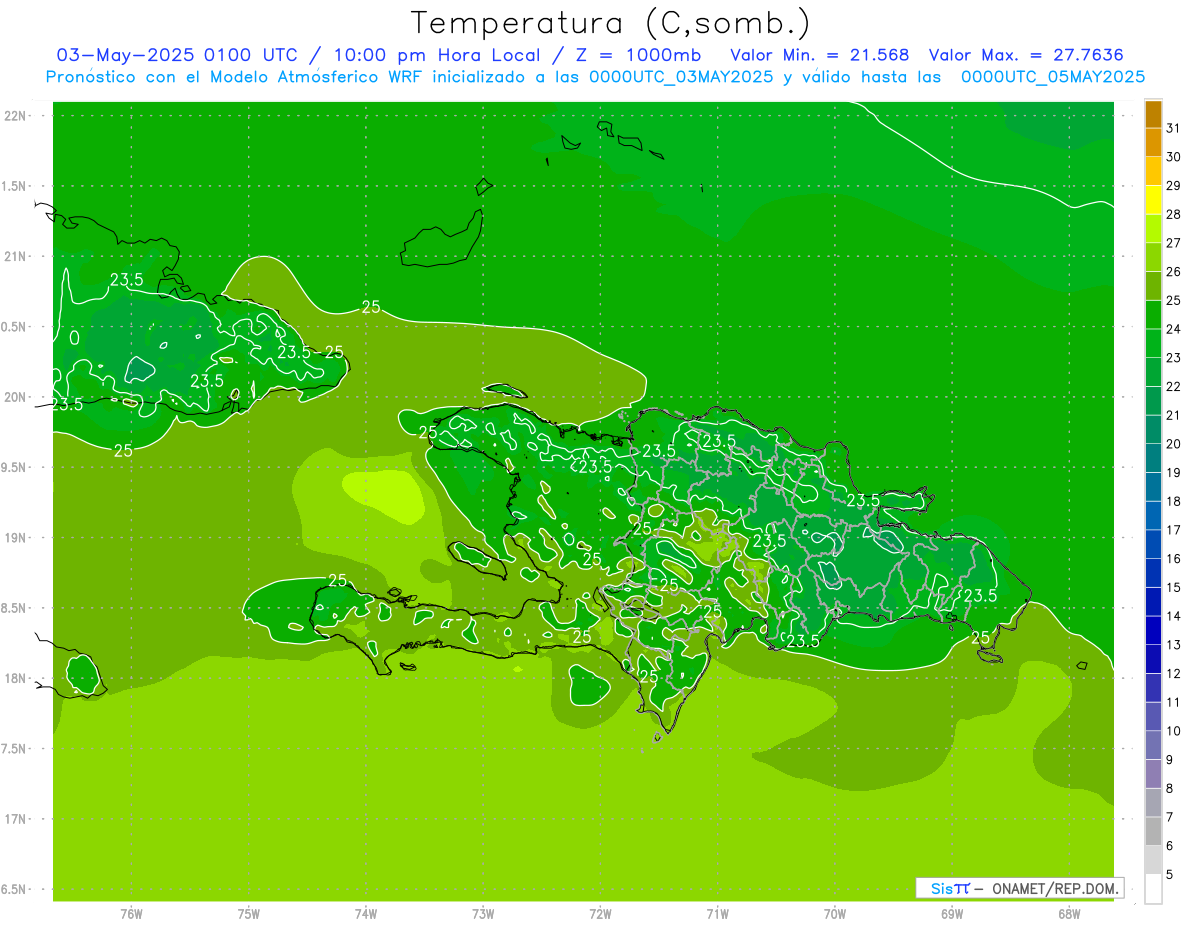
Task: Click legend value 14
Action: click(1174, 616)
